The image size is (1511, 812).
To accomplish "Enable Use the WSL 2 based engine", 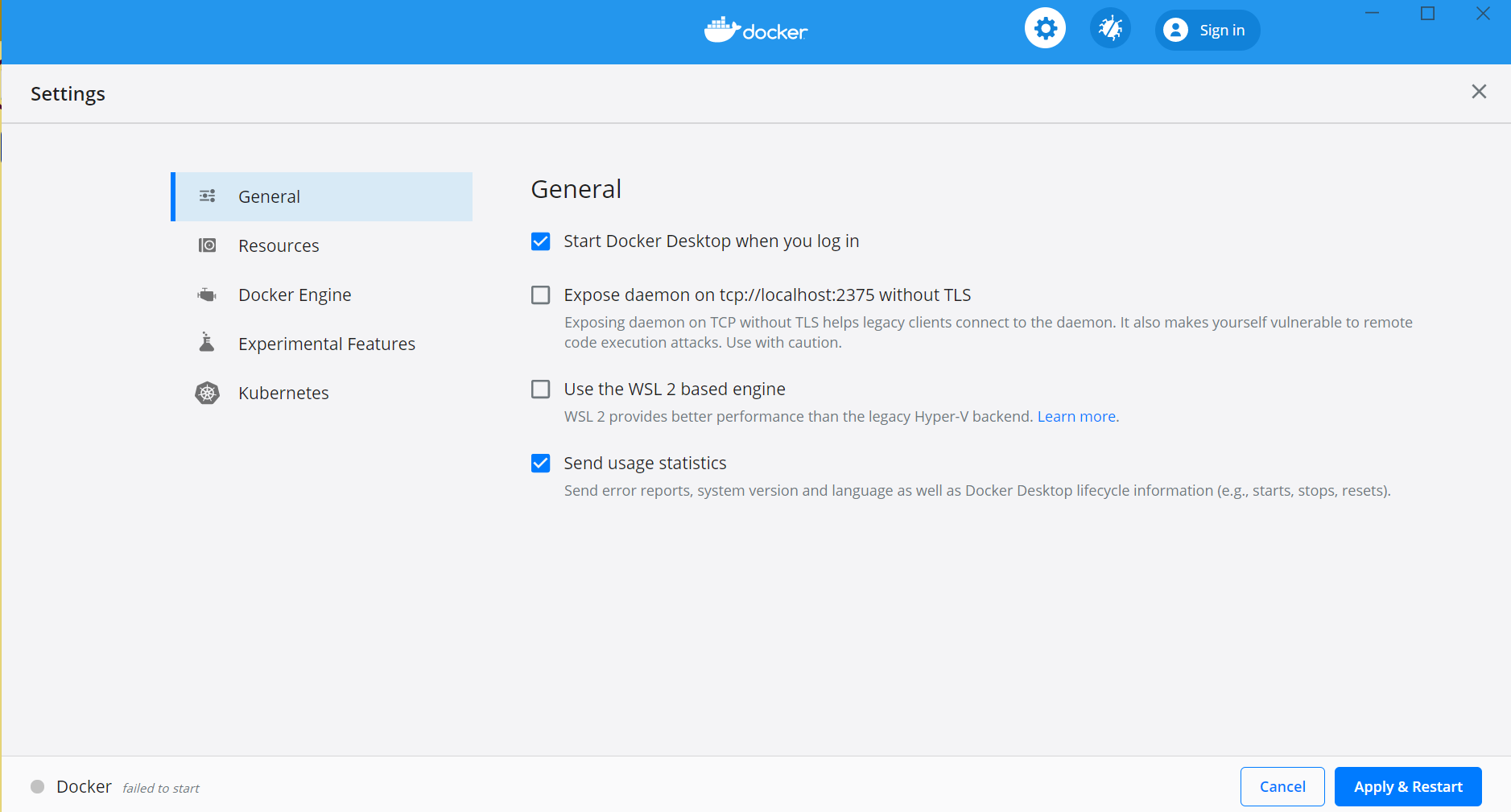I will coord(541,390).
